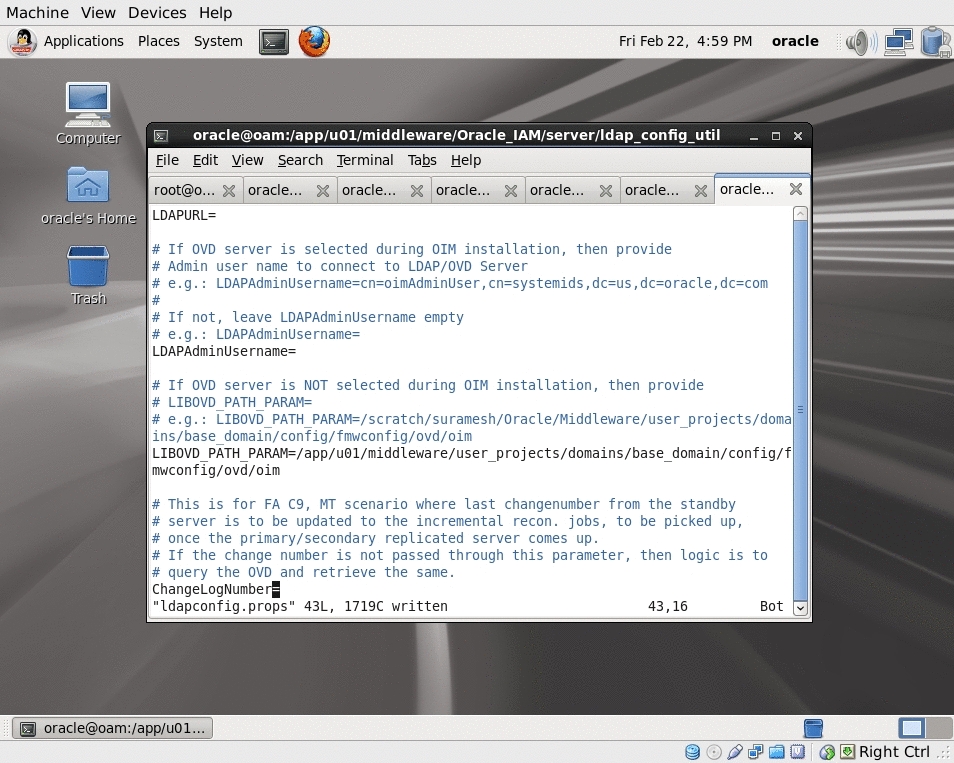954x763 pixels.
Task: Click the 43,16 cursor position indicator
Action: [667, 606]
